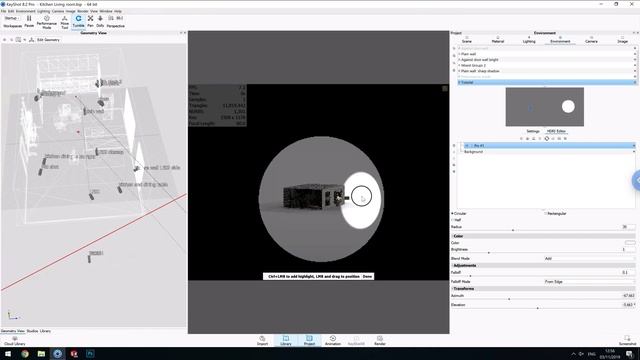
Task: Select the Tutorial environment row
Action: click(x=546, y=82)
